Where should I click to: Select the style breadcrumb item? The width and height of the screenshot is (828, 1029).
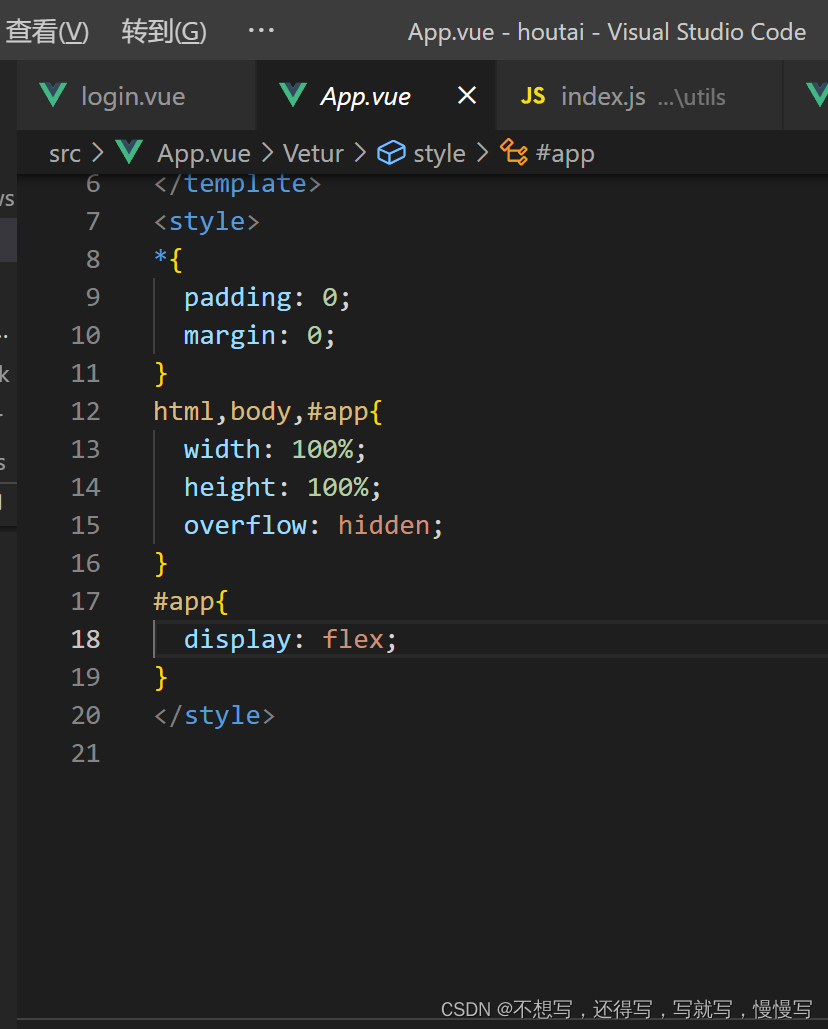(x=439, y=153)
